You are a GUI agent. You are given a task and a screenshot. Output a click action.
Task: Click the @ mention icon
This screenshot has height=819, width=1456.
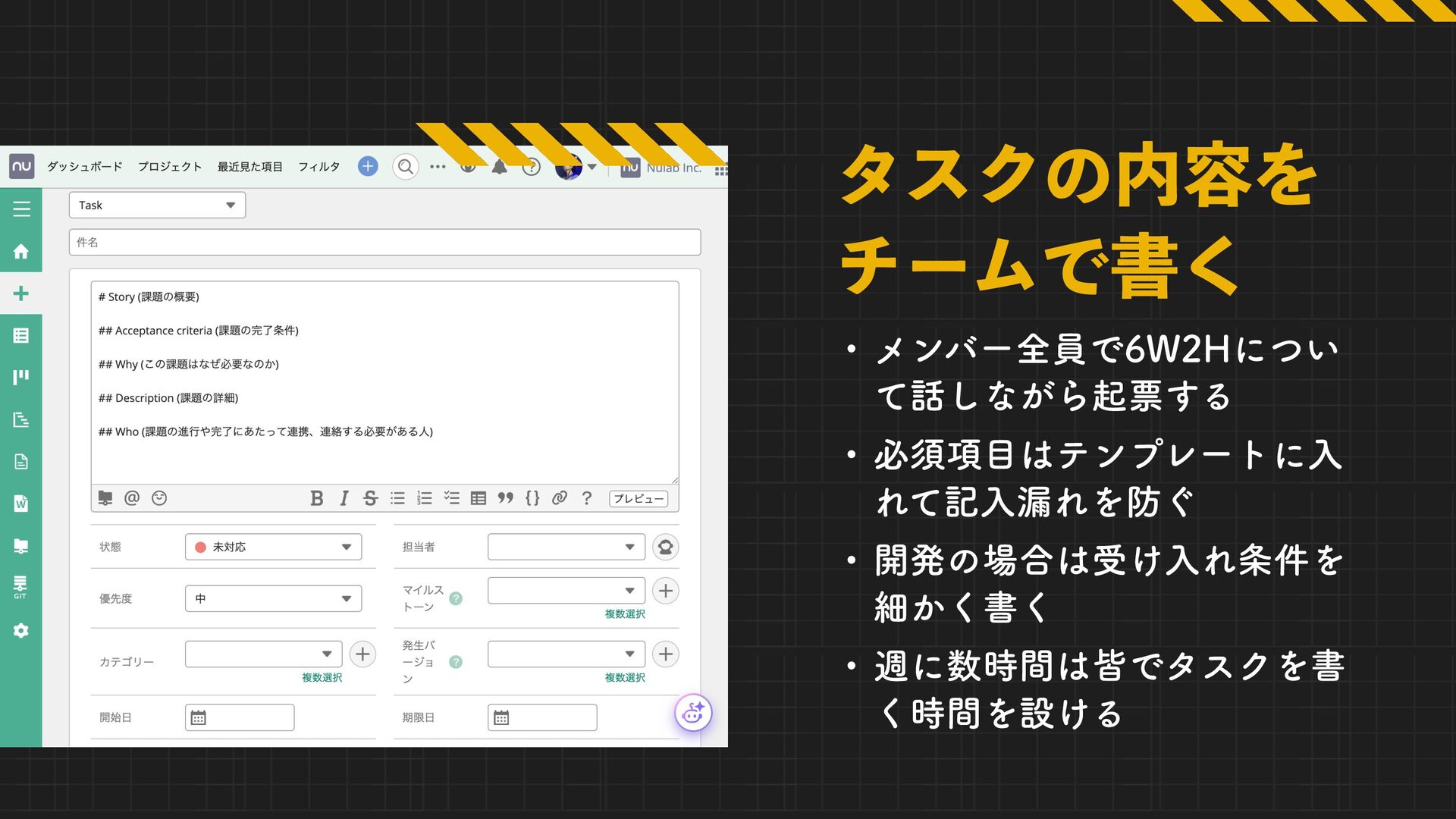tap(132, 498)
